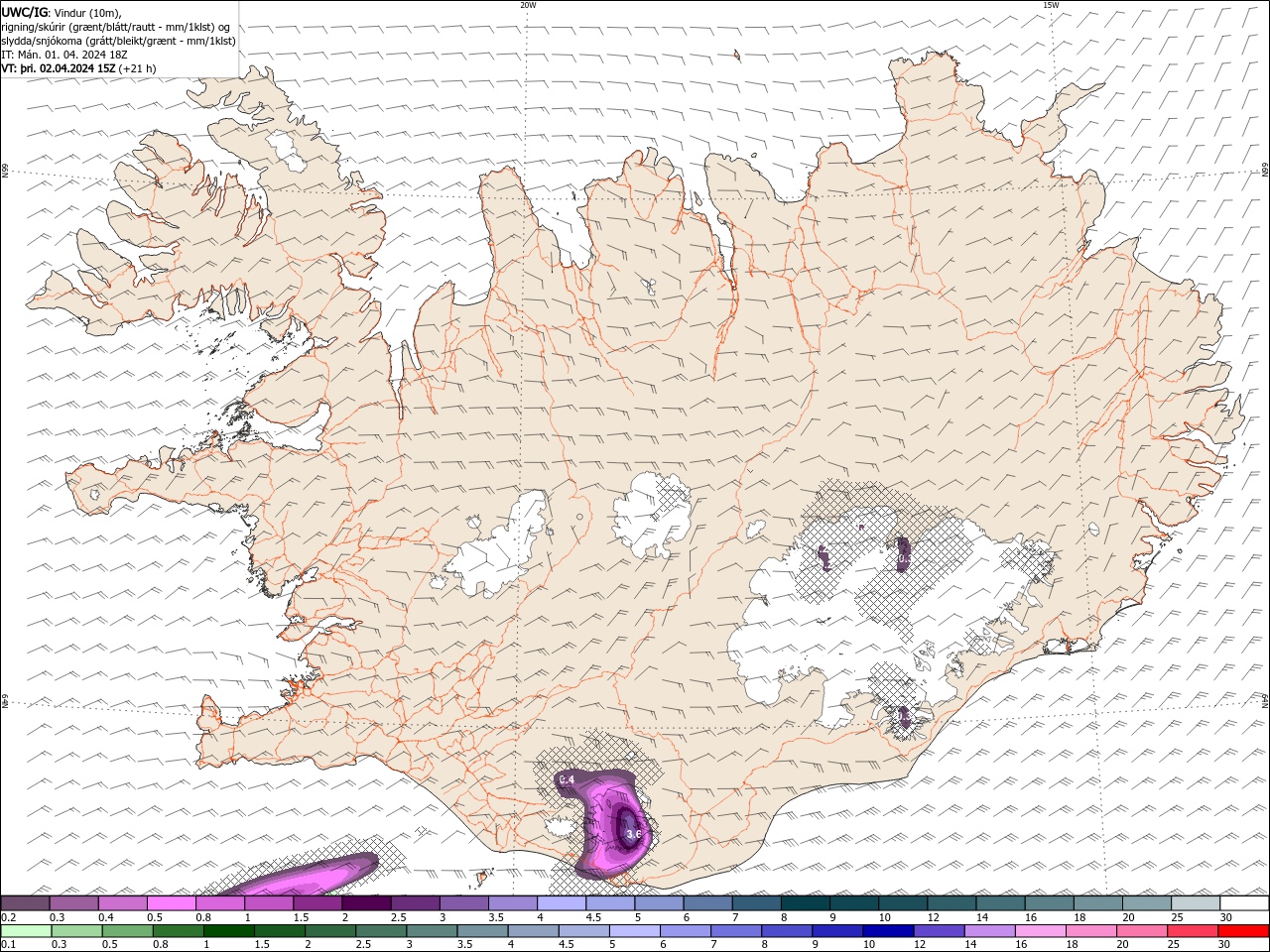Select the dark teal swatch labeled 8 on upper scale
This screenshot has height=952, width=1270.
click(805, 903)
